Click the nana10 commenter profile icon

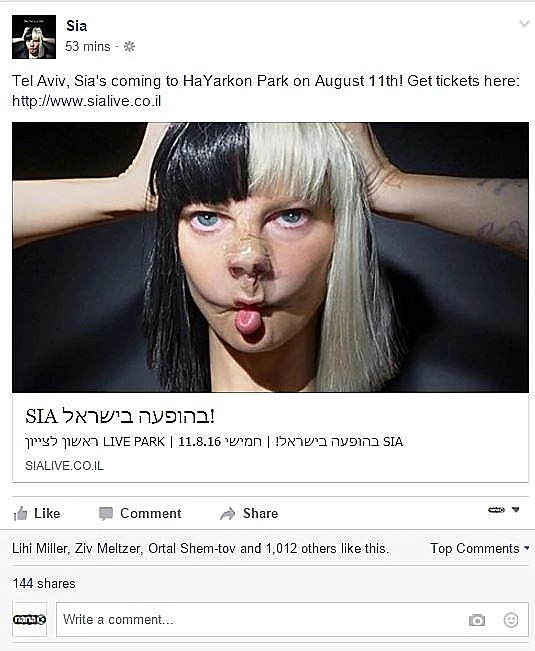(29, 619)
